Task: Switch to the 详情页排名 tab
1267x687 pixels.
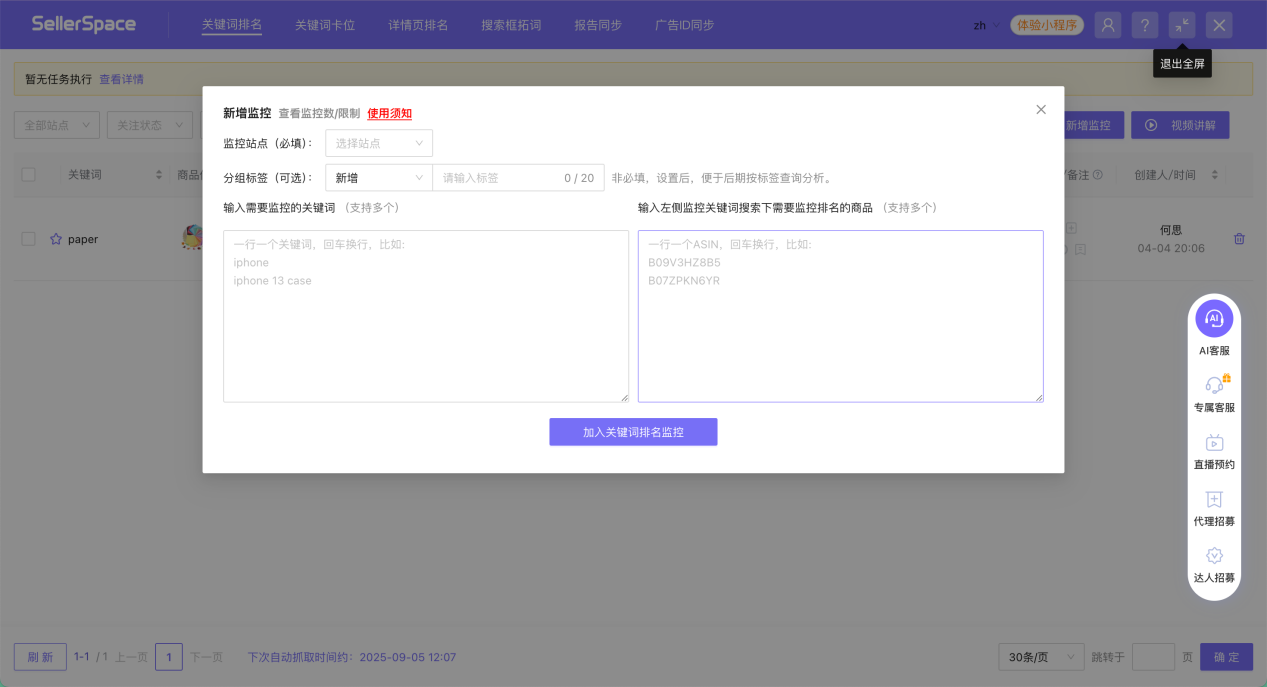Action: pyautogui.click(x=418, y=25)
